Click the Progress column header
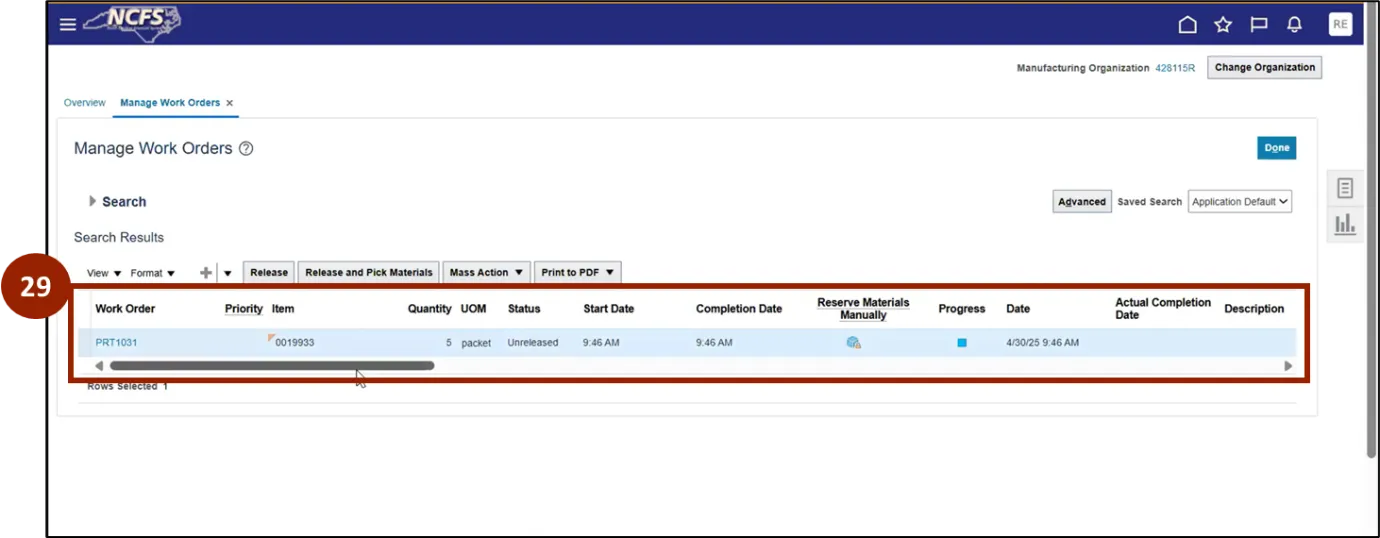The height and width of the screenshot is (538, 1380). (962, 309)
